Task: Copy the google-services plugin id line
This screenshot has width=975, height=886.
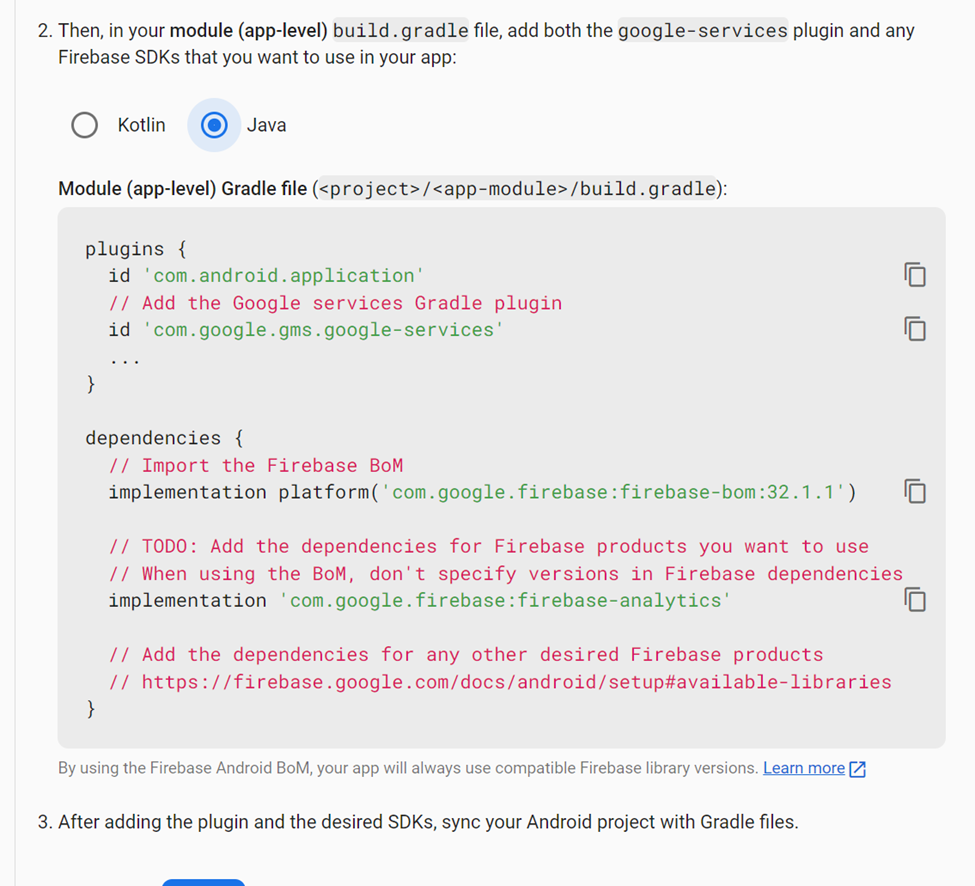Action: pyautogui.click(x=915, y=329)
